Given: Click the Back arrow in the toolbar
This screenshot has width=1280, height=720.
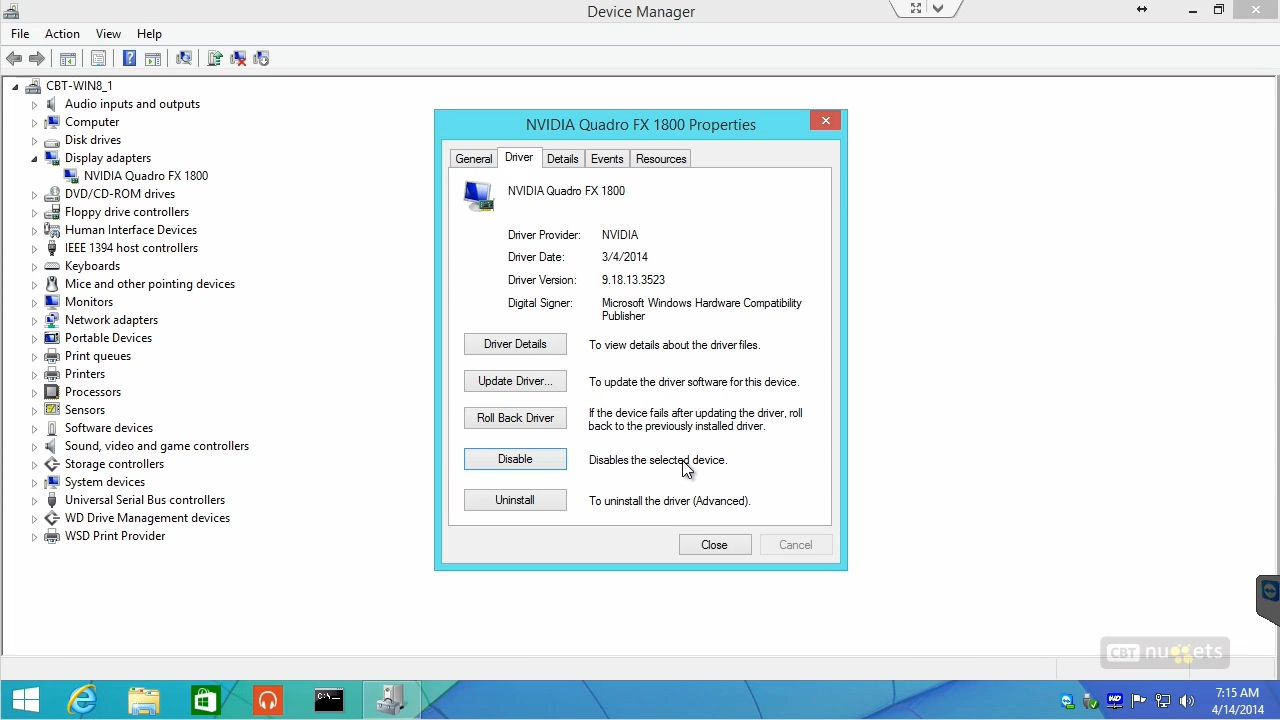Looking at the screenshot, I should tap(14, 59).
